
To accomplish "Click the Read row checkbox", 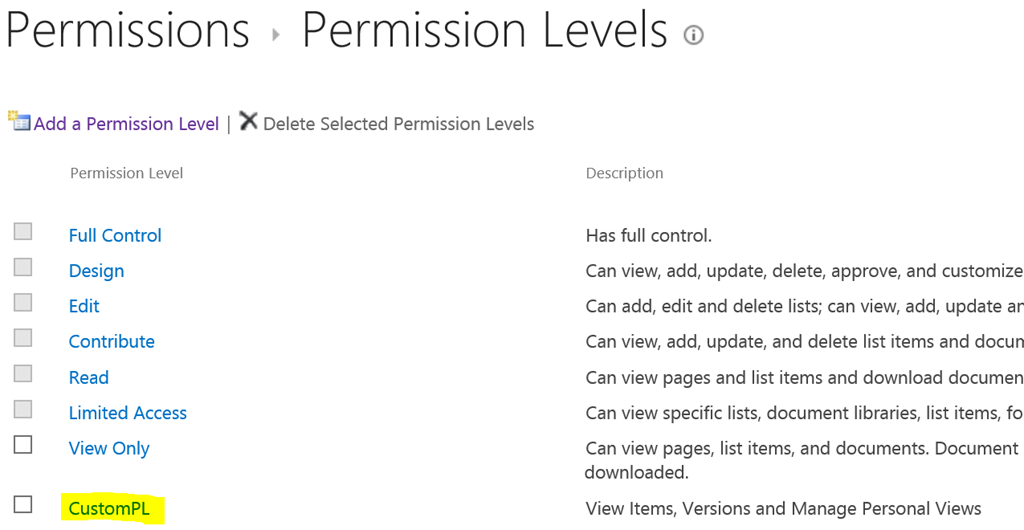I will (x=23, y=373).
